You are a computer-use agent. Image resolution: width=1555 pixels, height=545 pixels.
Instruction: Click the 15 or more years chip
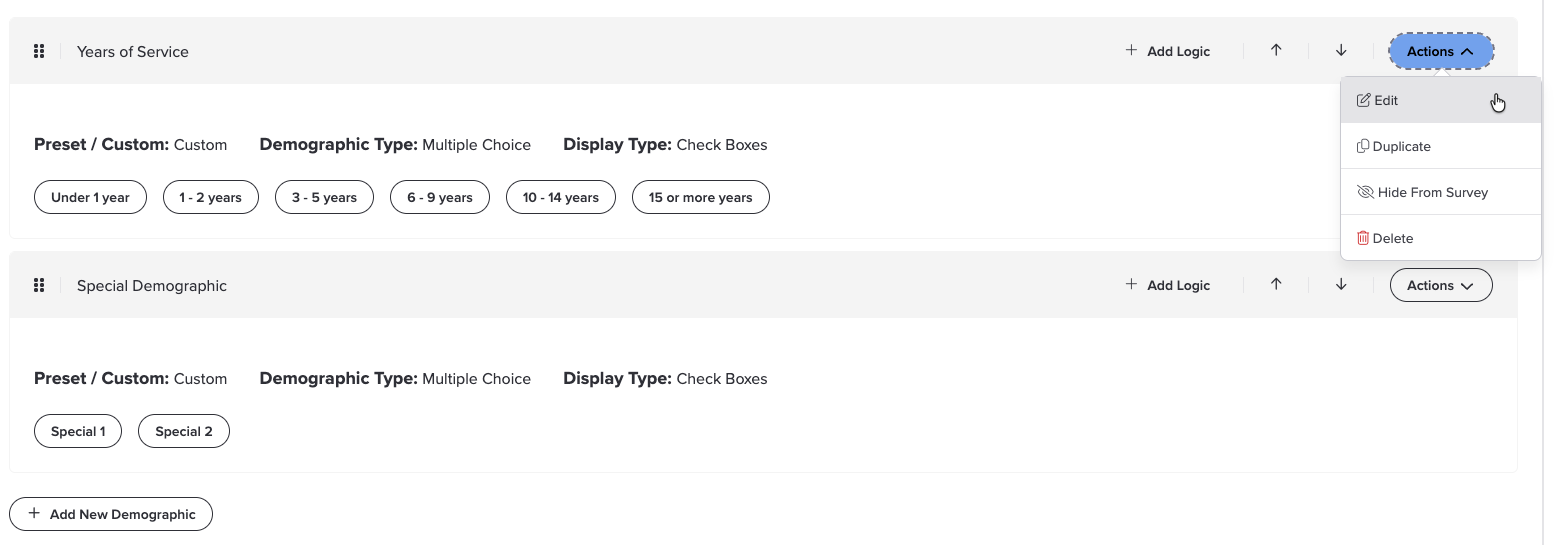[x=700, y=197]
